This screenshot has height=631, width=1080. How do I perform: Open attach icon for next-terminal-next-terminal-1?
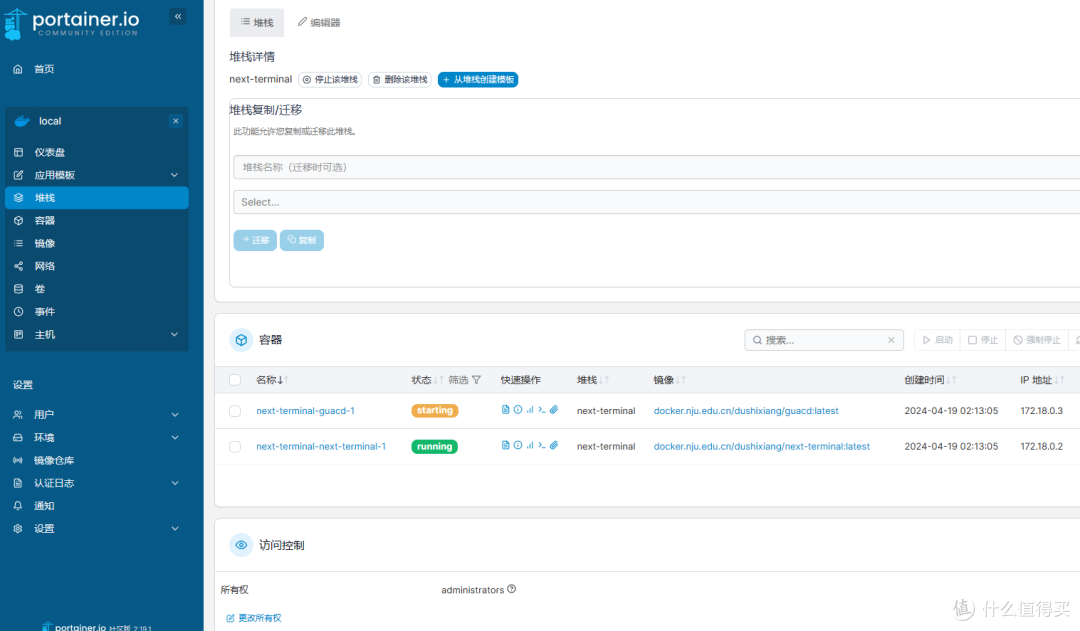click(554, 446)
